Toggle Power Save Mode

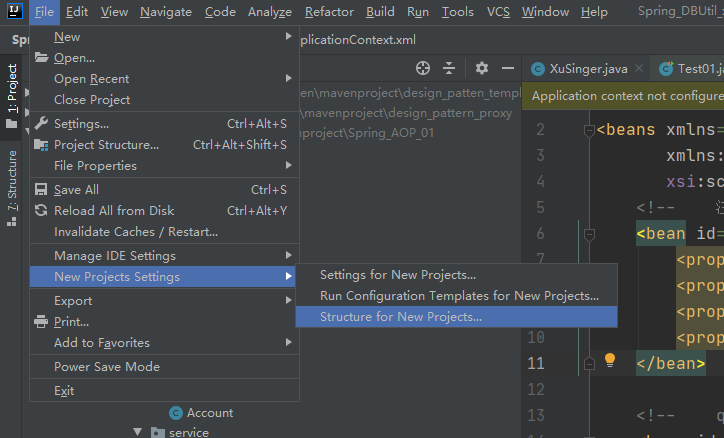pos(164,366)
